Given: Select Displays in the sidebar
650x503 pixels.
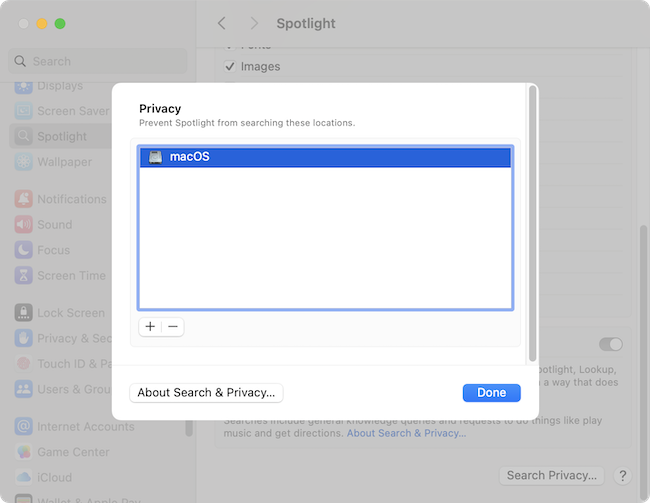Looking at the screenshot, I should (59, 86).
